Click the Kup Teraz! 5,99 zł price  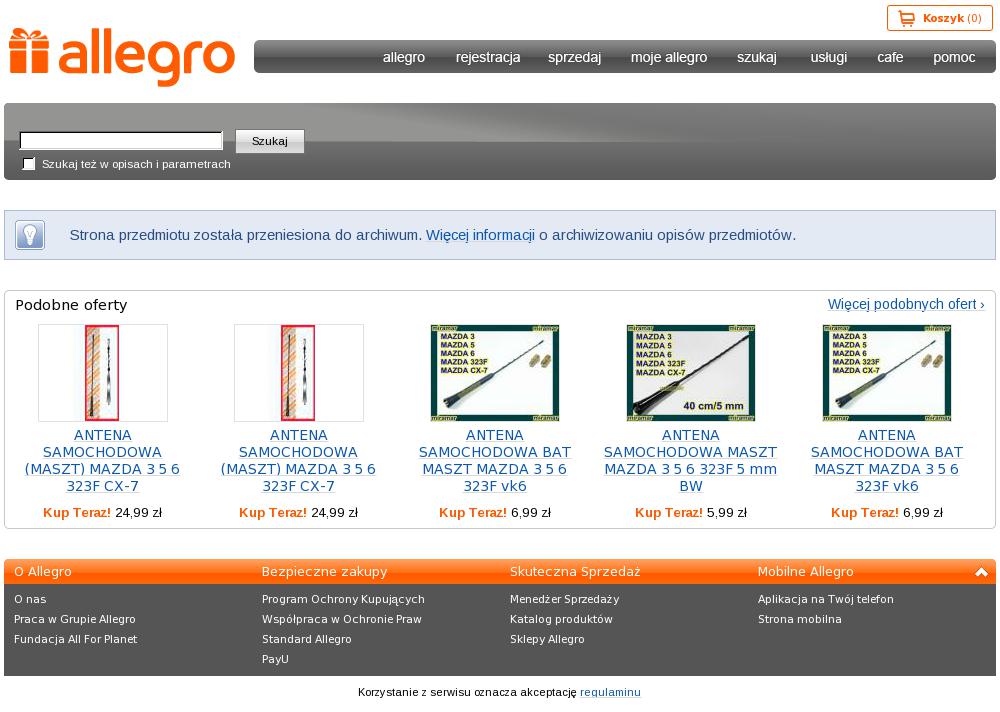[691, 512]
